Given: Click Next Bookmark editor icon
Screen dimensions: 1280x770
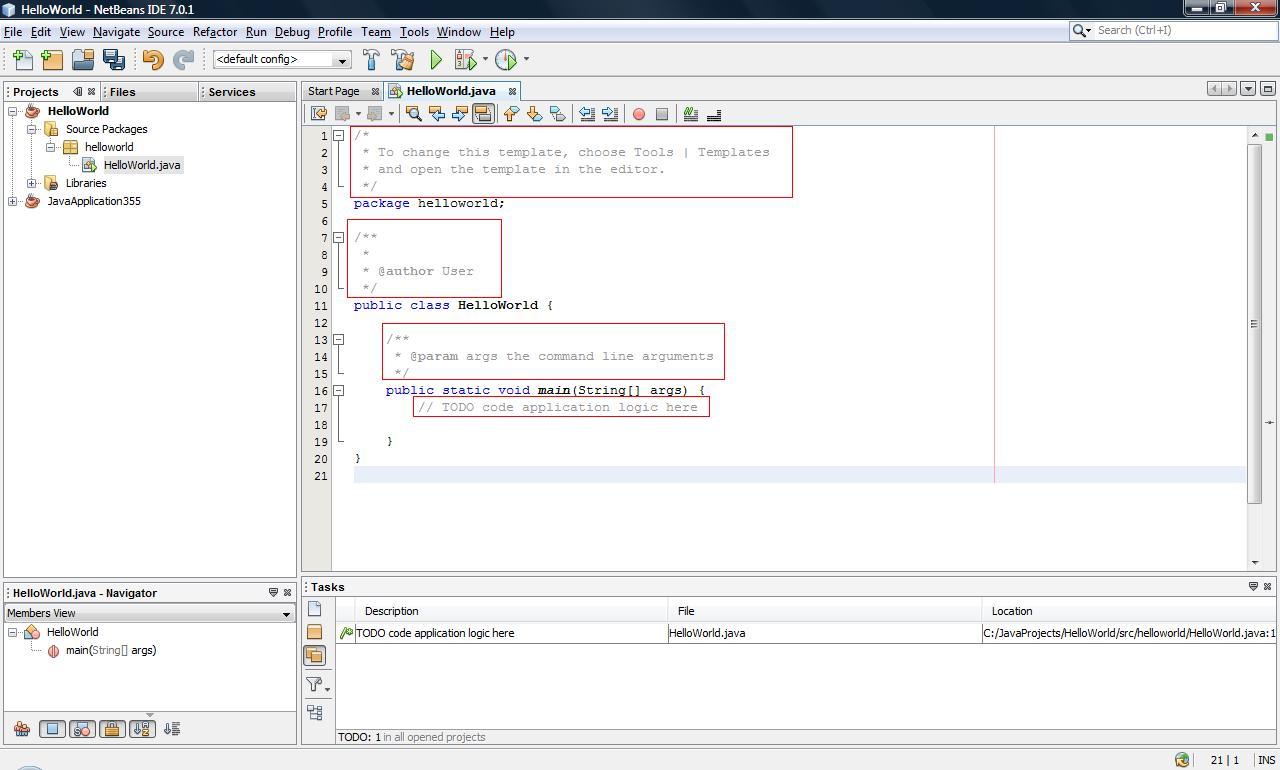Looking at the screenshot, I should [534, 114].
